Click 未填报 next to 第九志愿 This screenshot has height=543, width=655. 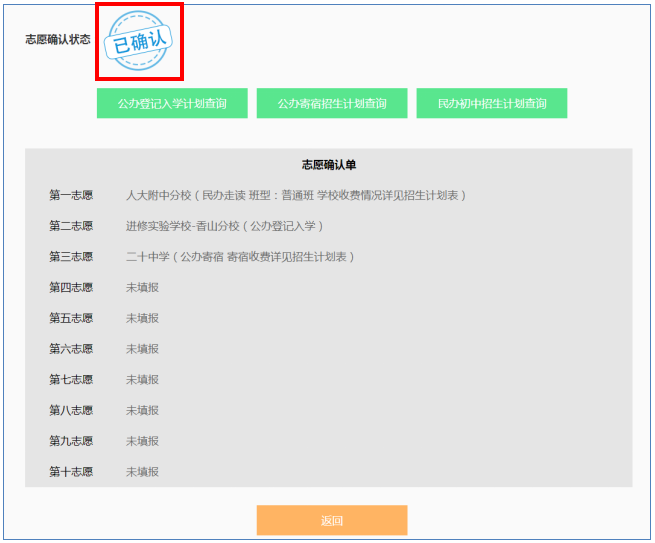tap(142, 441)
